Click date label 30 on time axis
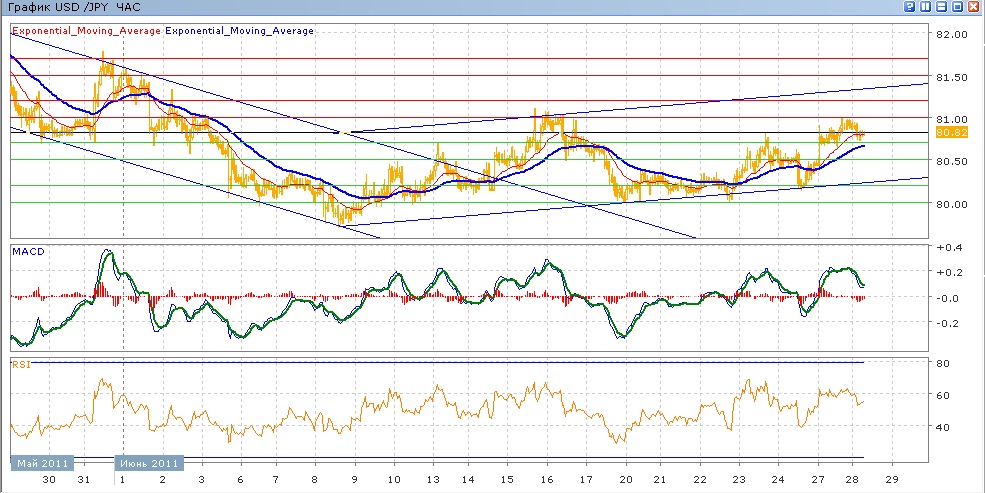 coord(48,479)
